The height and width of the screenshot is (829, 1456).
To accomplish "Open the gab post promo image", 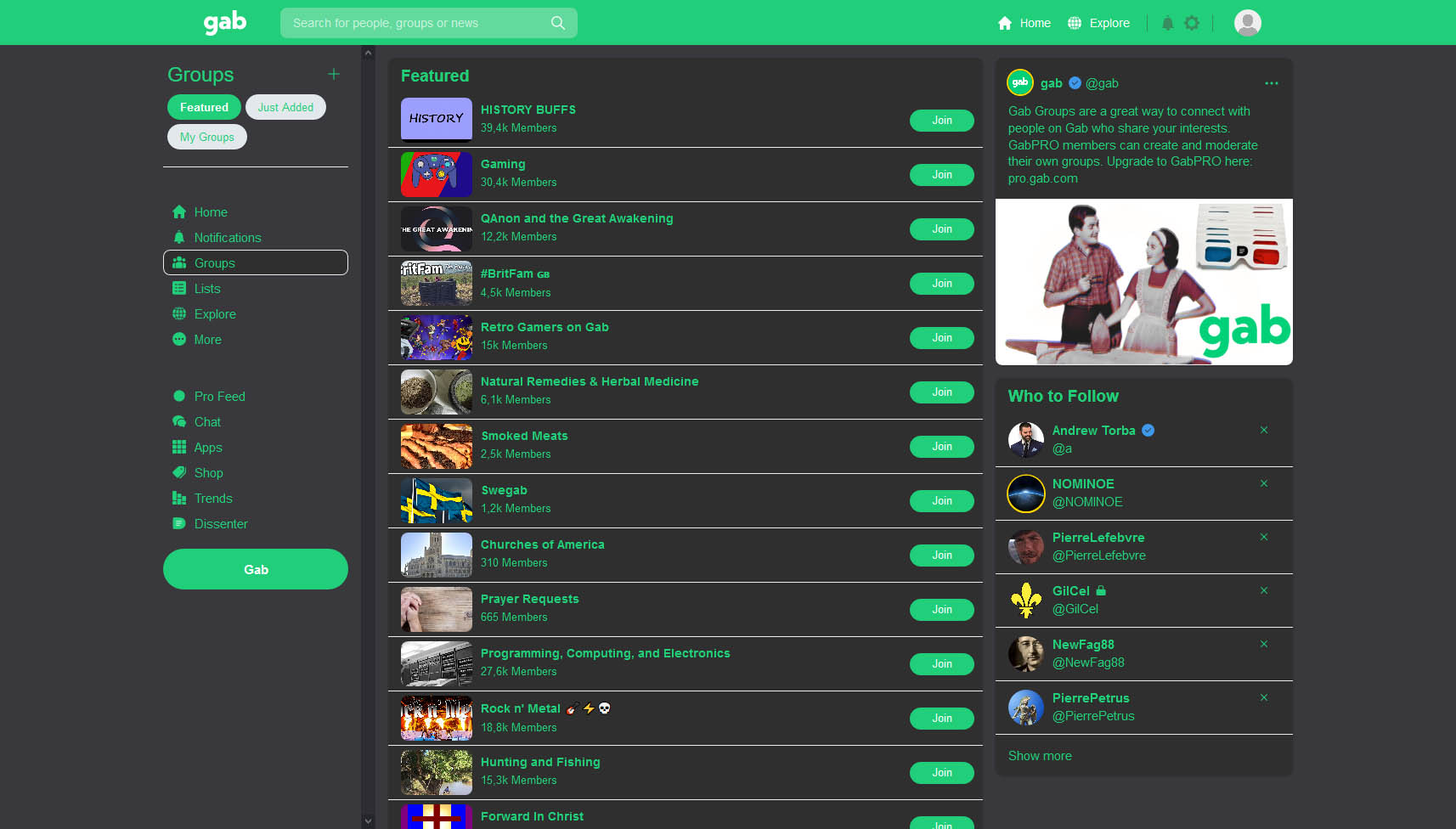I will point(1144,282).
